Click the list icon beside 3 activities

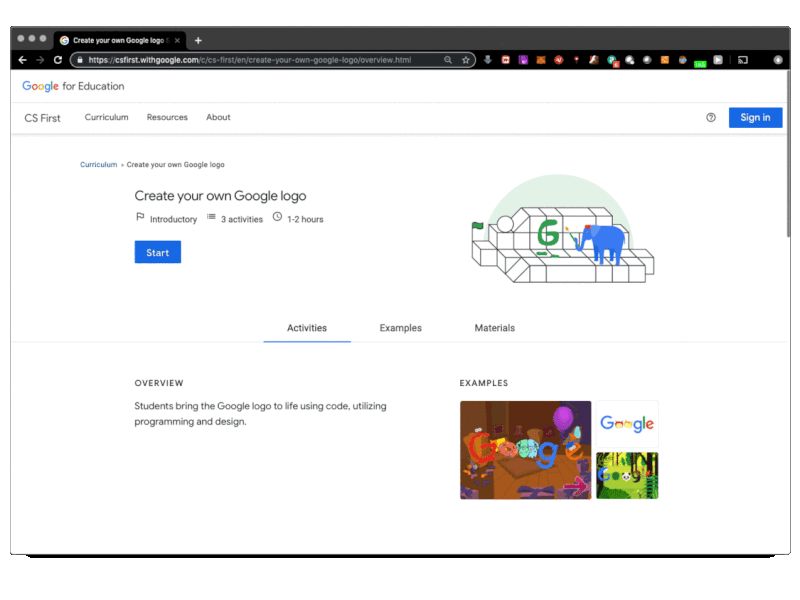211,217
